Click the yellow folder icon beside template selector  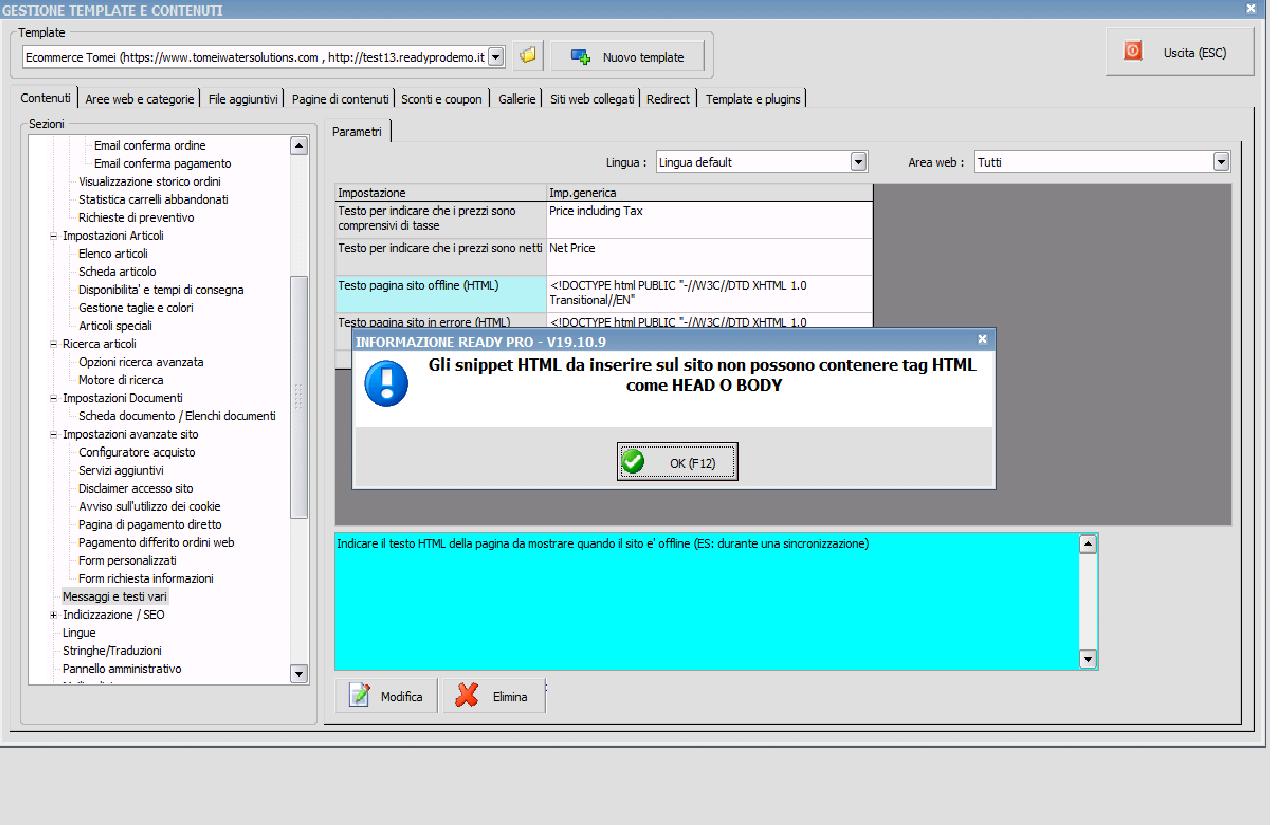(x=527, y=56)
